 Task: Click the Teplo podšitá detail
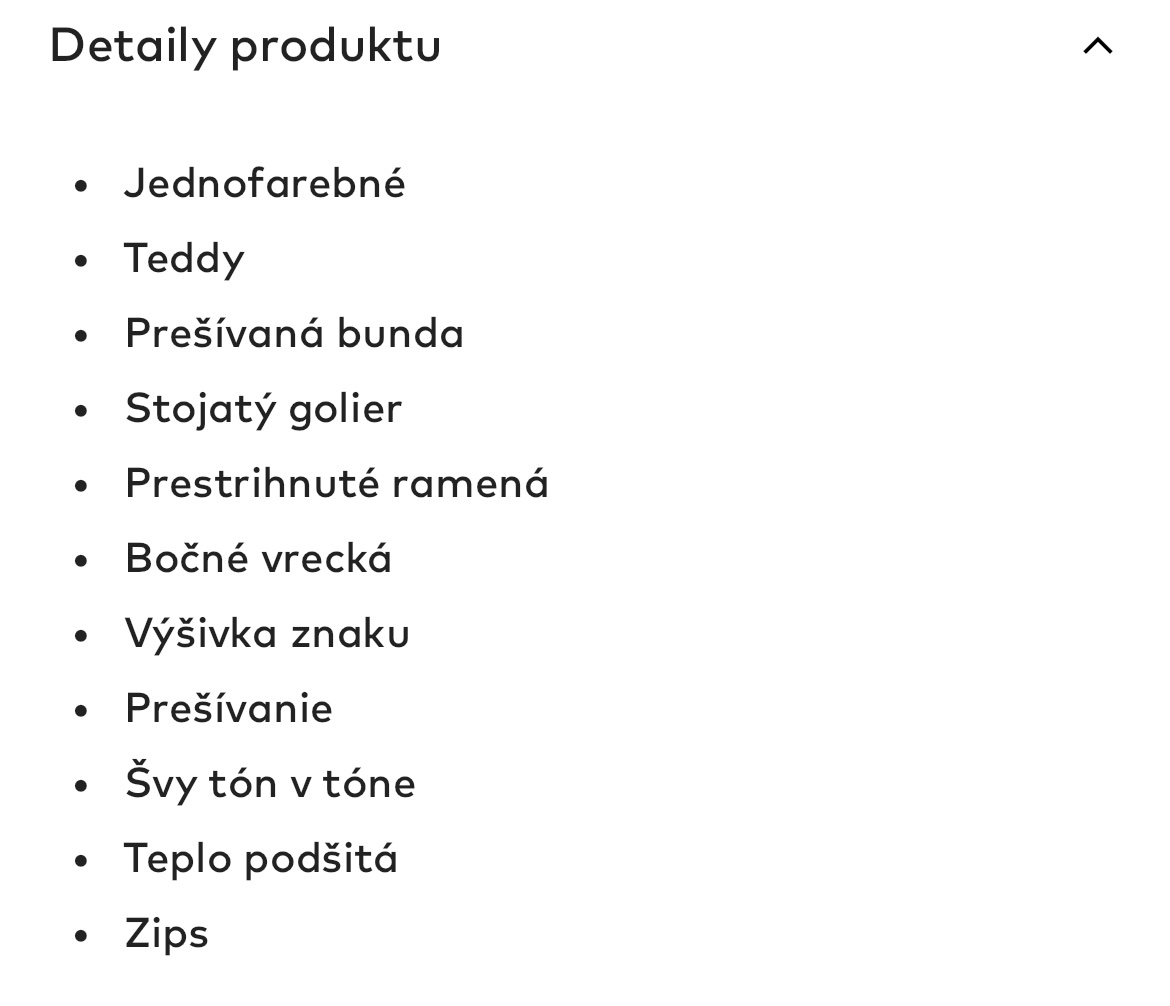261,859
